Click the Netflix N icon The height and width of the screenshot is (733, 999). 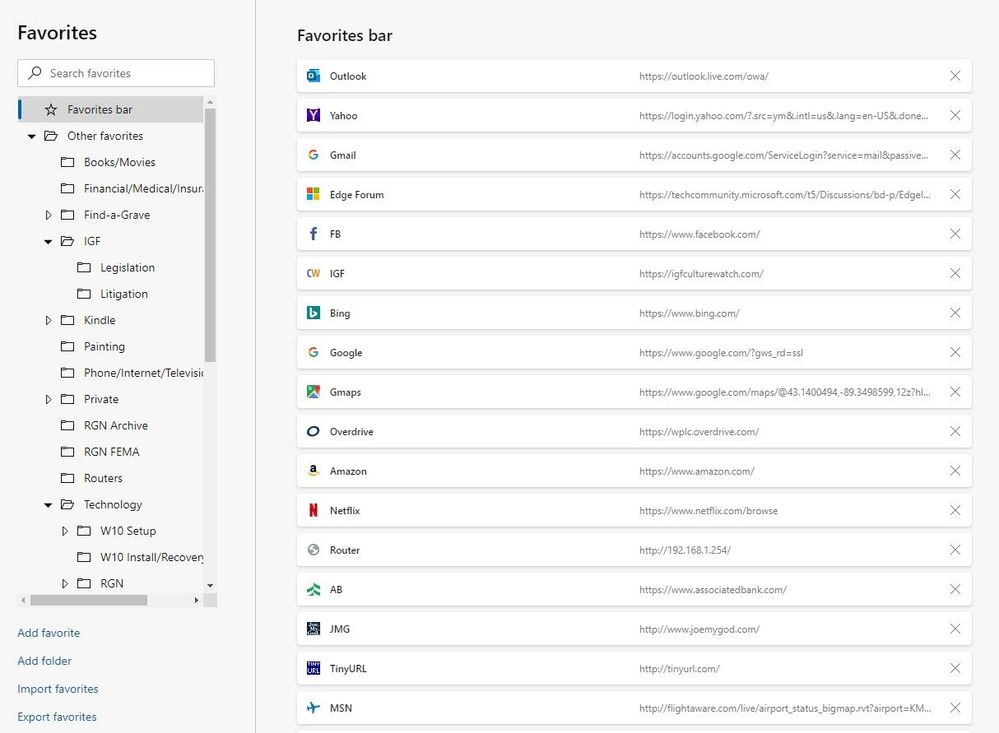coord(311,510)
